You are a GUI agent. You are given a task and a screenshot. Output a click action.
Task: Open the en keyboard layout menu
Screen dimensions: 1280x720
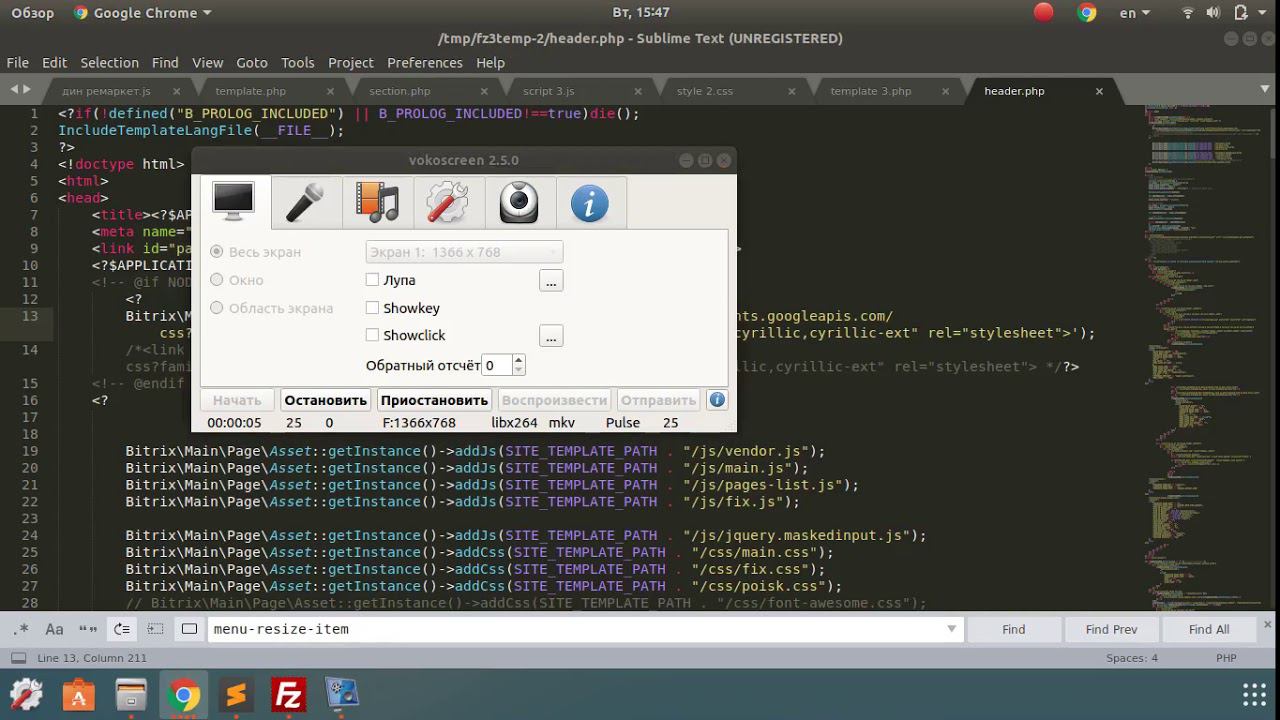pos(1135,13)
